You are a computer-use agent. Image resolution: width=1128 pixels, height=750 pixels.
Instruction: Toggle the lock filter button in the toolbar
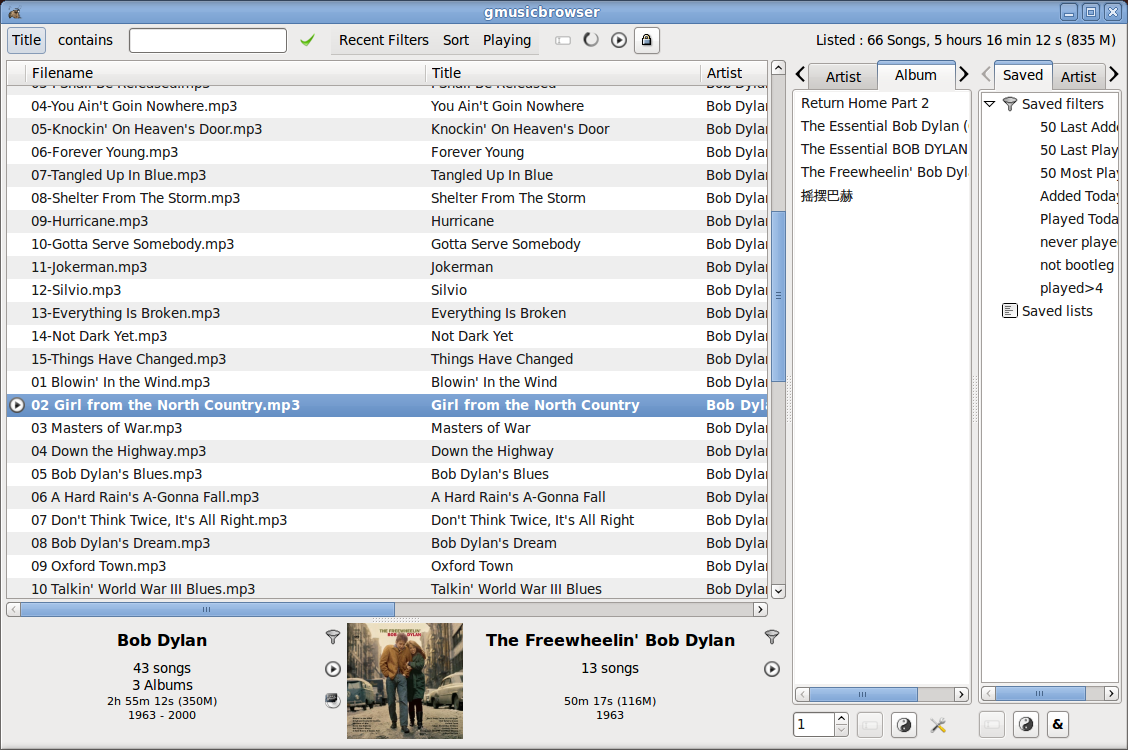tap(647, 40)
